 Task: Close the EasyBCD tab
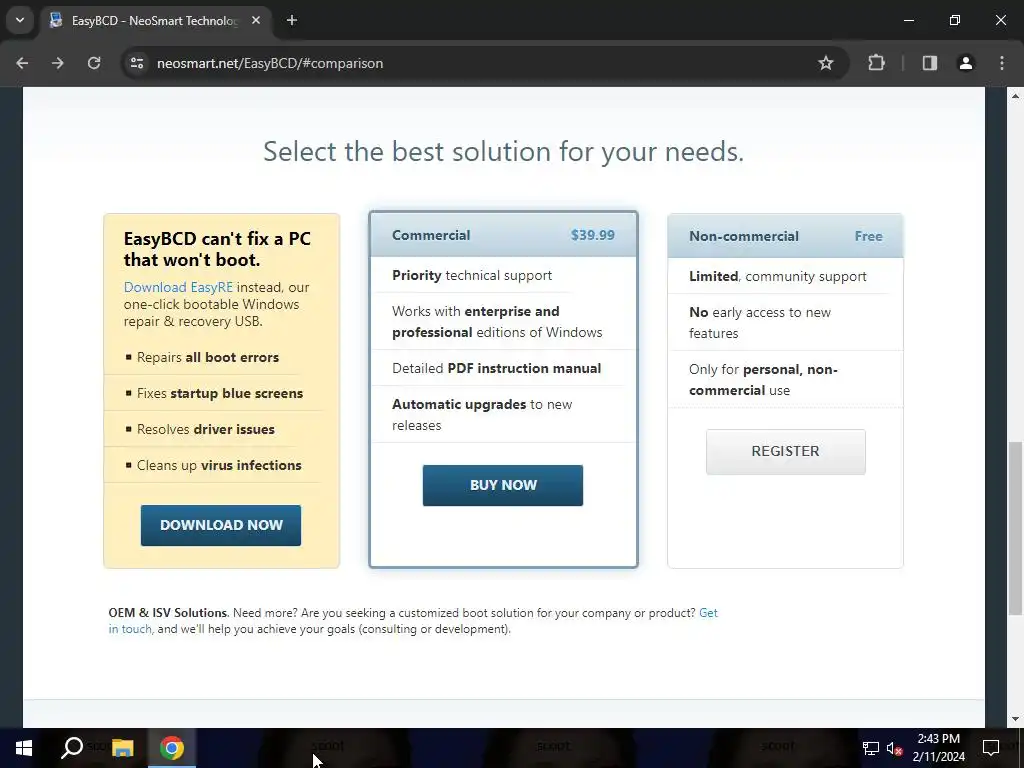click(x=256, y=20)
